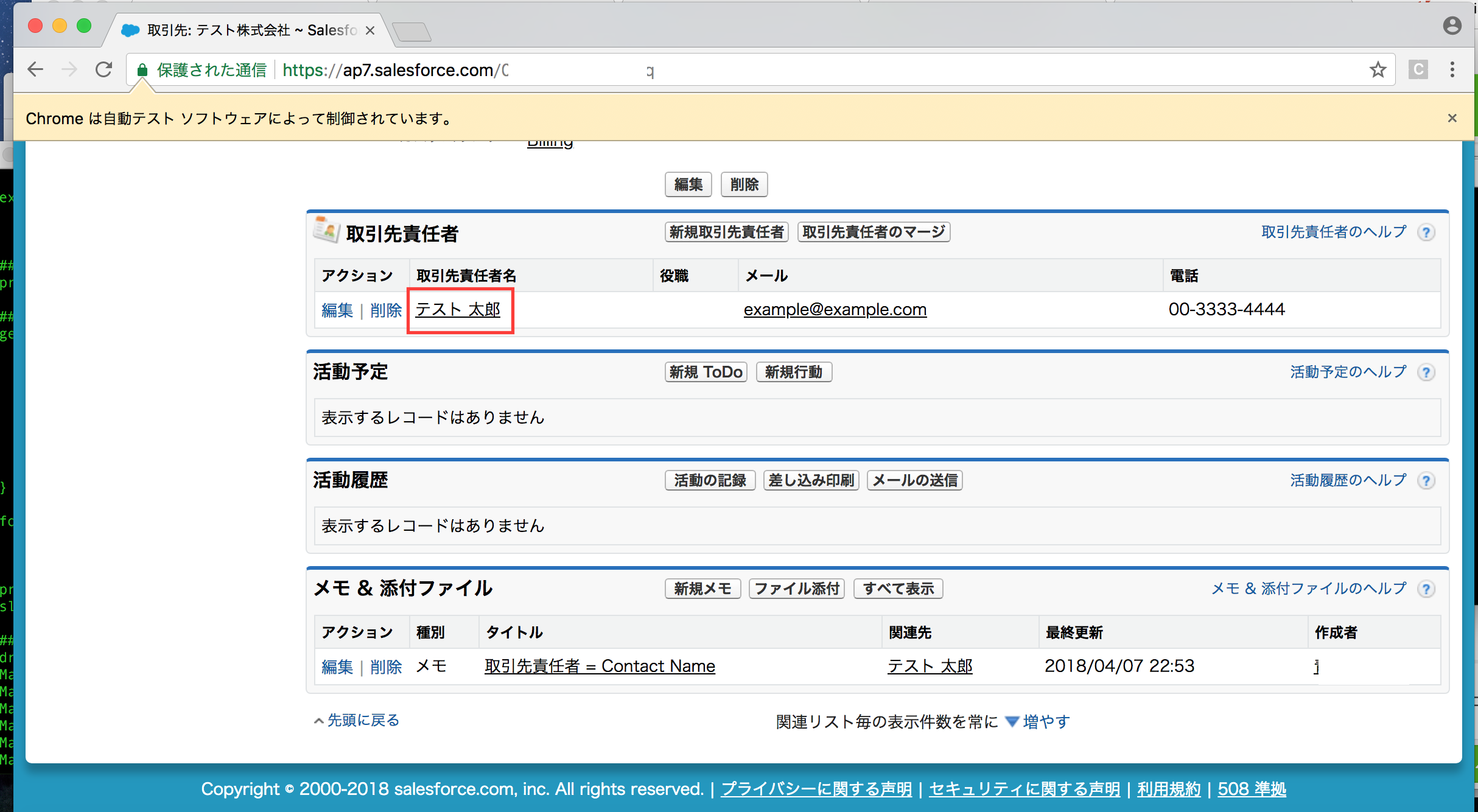Viewport: 1478px width, 812px height.
Task: Click 増やす to show more records
Action: (x=1046, y=722)
